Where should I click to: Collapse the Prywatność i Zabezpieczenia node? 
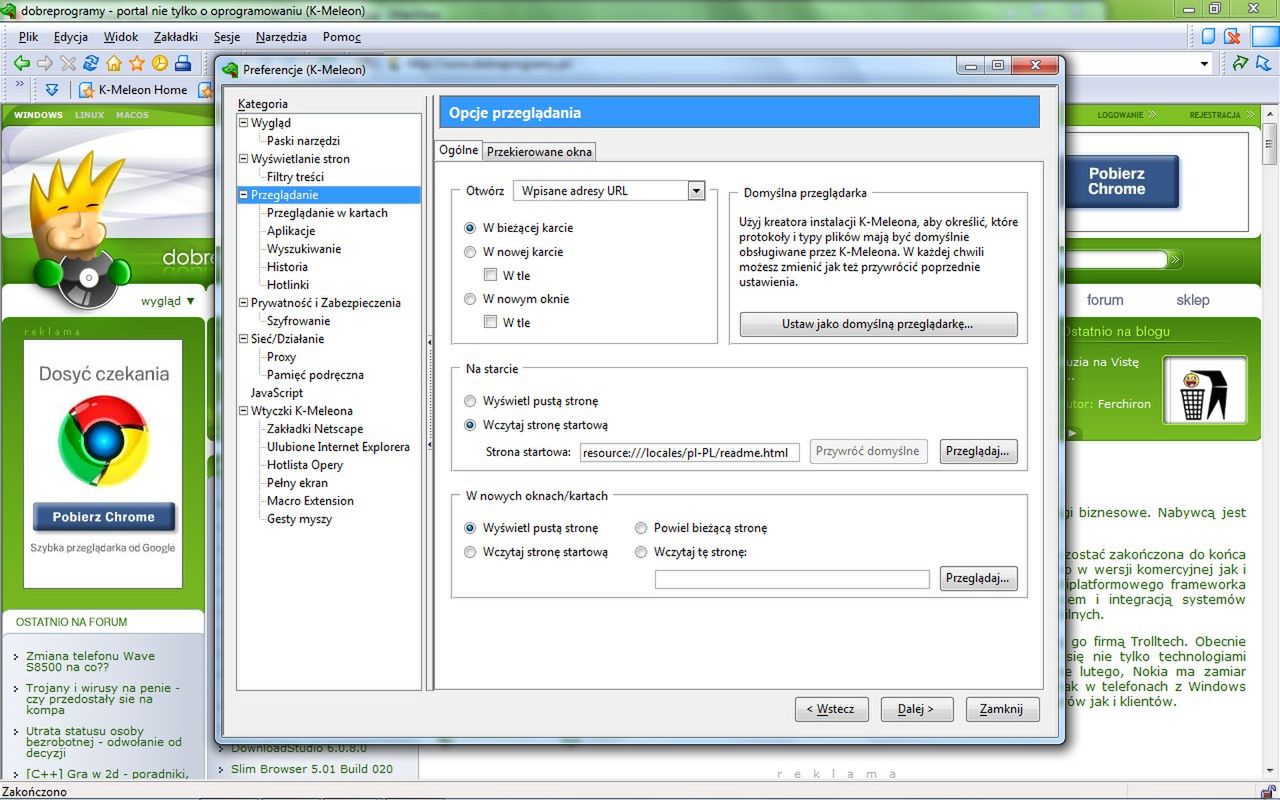(243, 303)
